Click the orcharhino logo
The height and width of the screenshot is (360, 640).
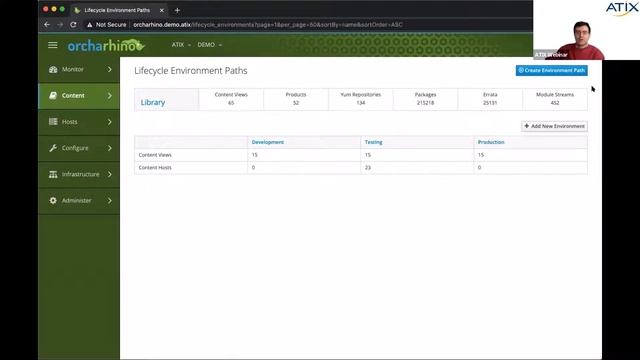pos(106,45)
